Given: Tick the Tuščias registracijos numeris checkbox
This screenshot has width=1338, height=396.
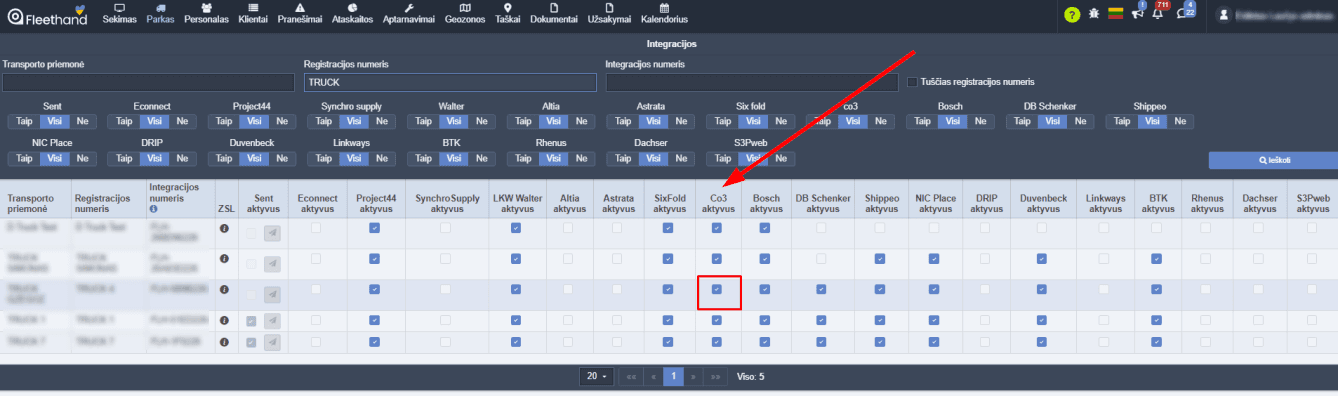Looking at the screenshot, I should pyautogui.click(x=912, y=82).
